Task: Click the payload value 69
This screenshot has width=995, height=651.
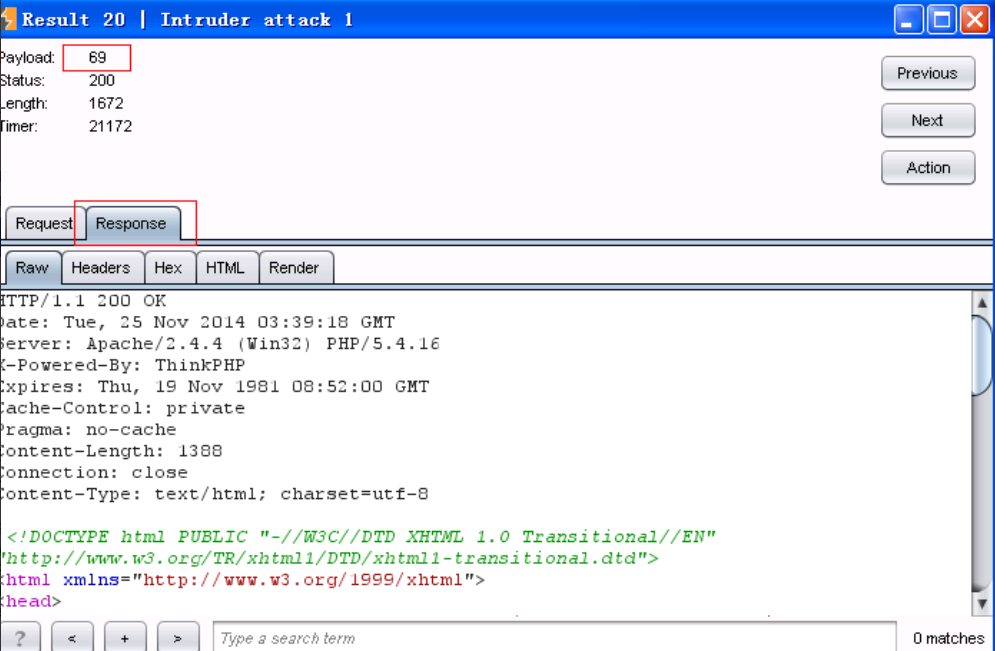Action: [97, 58]
